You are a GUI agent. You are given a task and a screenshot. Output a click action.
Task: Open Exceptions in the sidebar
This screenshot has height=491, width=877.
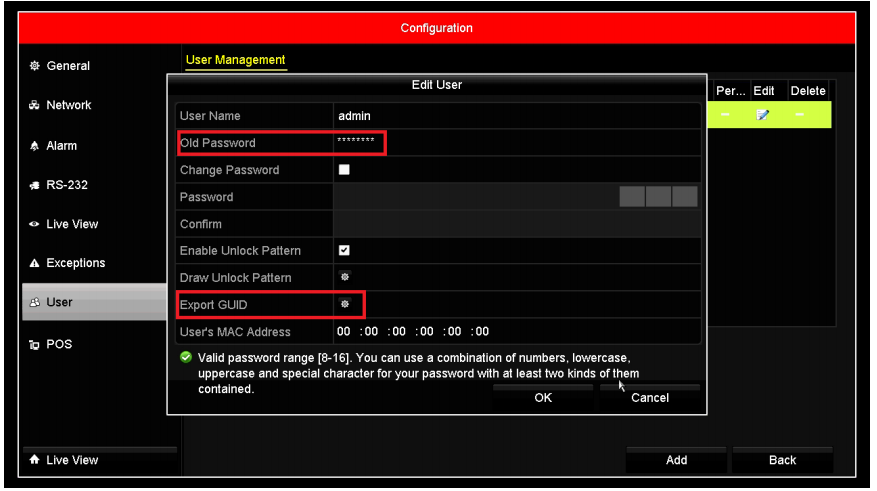(x=76, y=263)
